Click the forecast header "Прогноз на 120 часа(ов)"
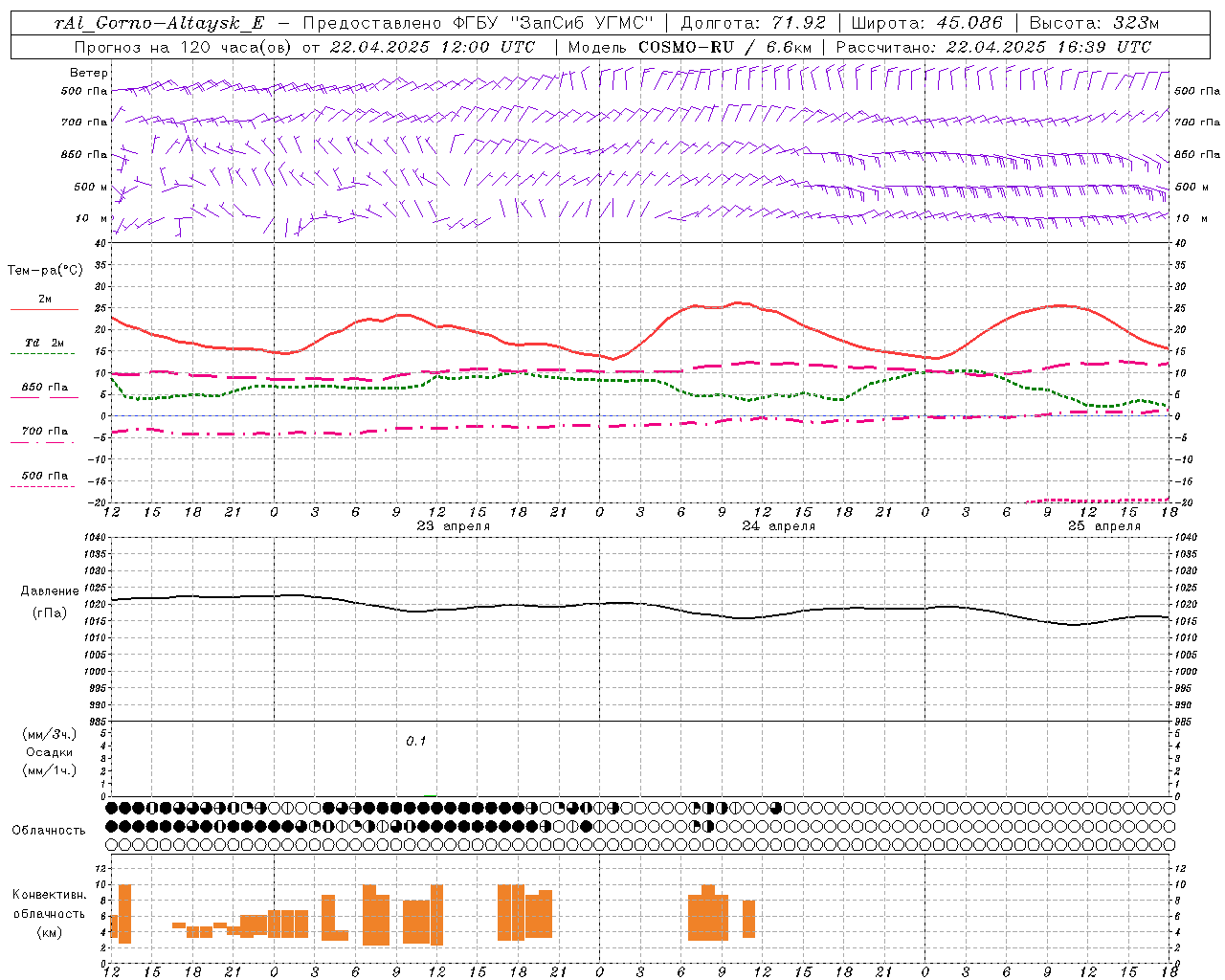Viewport: 1225px width, 980px height. coord(184,47)
